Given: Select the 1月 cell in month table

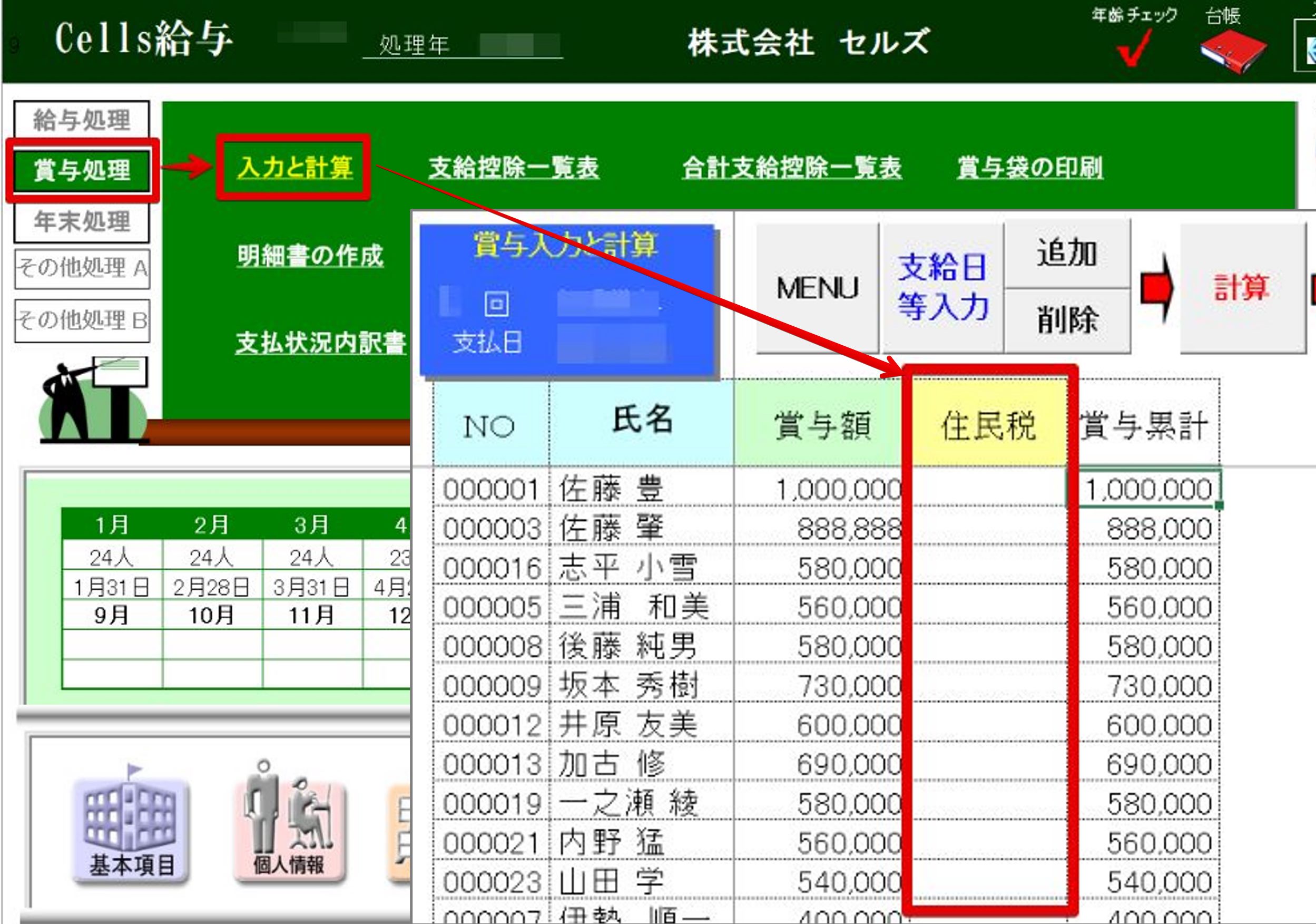Looking at the screenshot, I should (x=112, y=524).
